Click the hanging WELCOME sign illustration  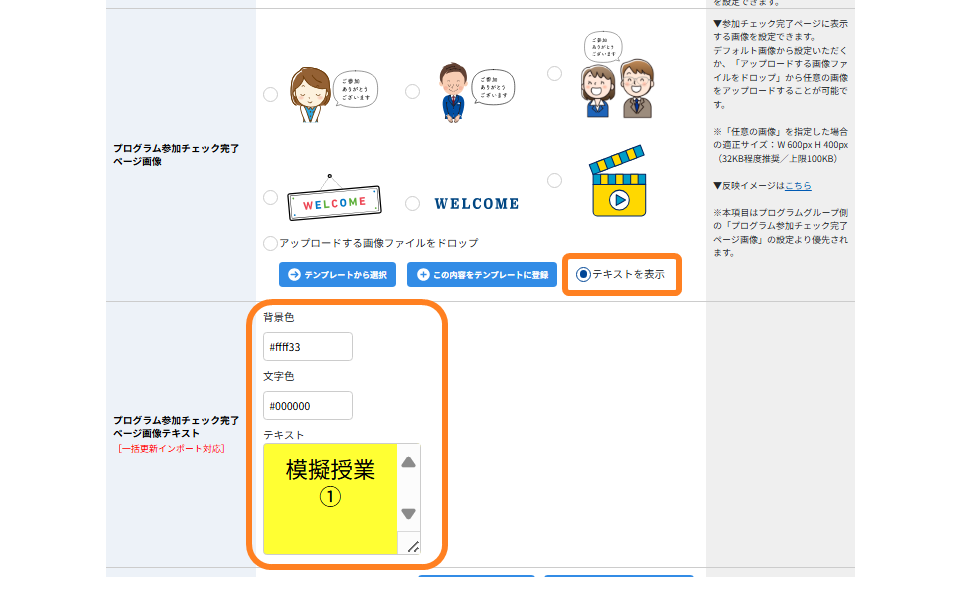point(334,198)
